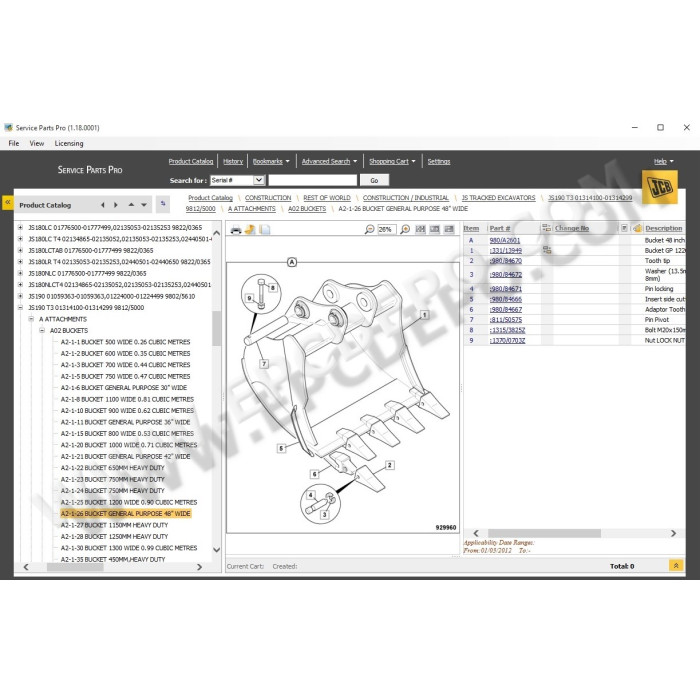Click the Product Catalog forward arrow
This screenshot has height=700, width=700.
click(116, 205)
